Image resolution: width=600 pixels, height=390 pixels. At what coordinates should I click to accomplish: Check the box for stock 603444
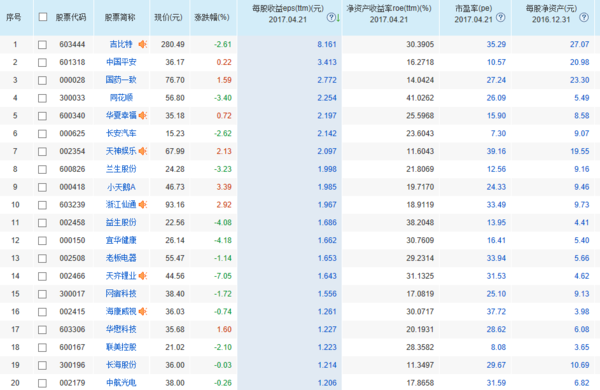(x=42, y=45)
